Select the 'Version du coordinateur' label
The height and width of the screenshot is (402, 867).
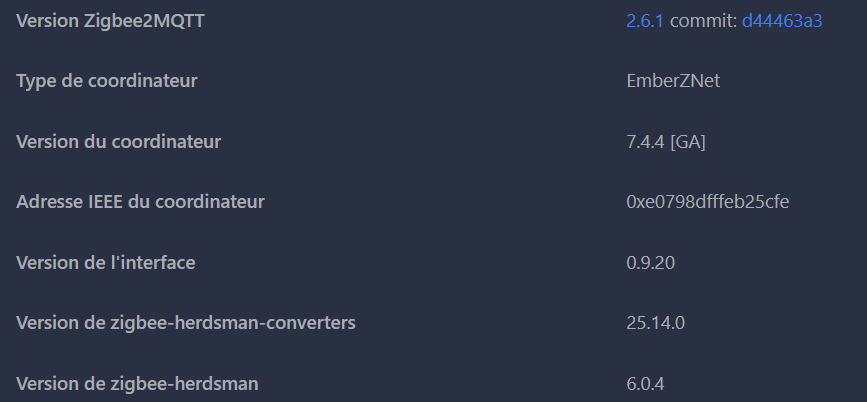pos(118,142)
